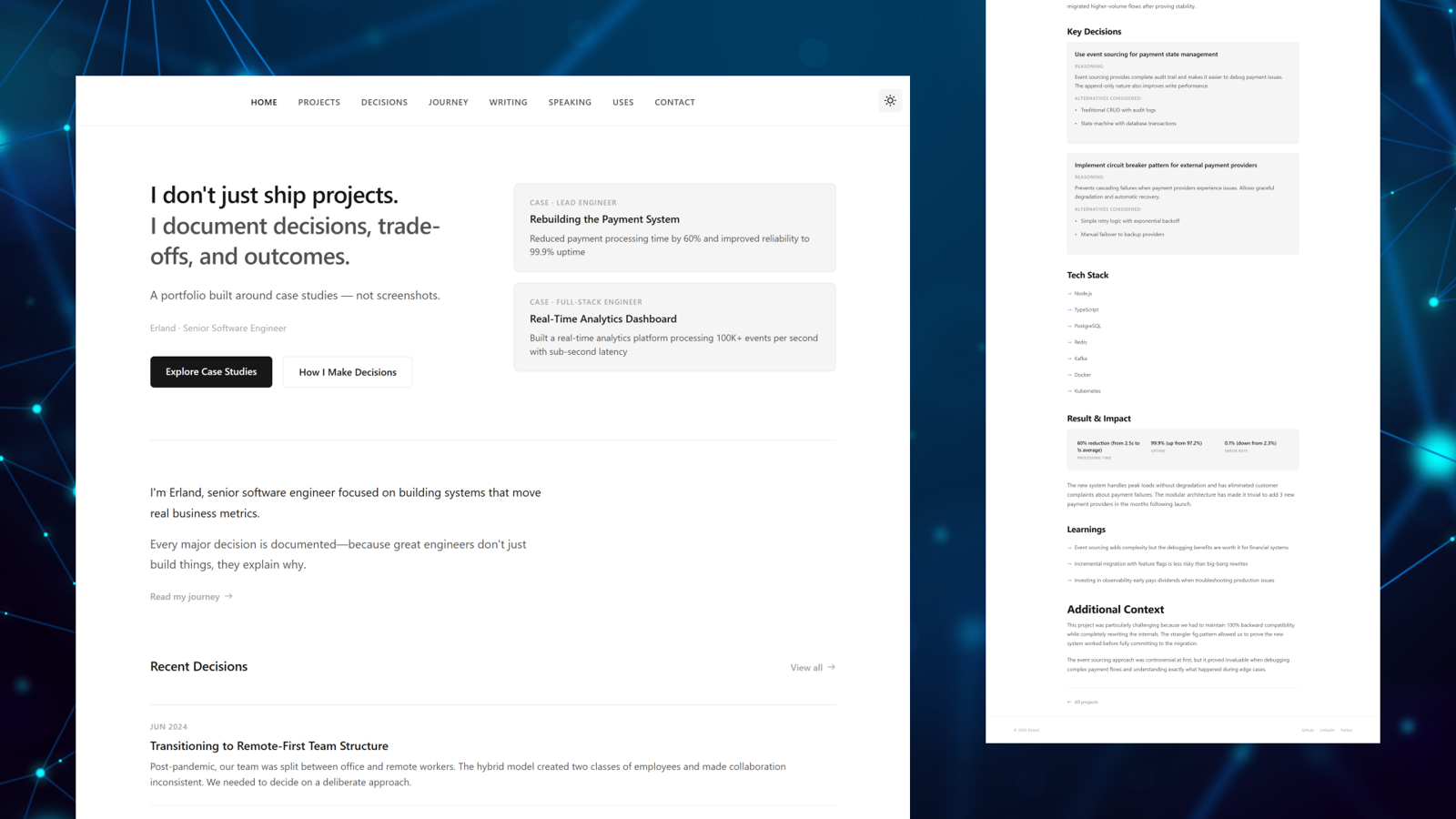The width and height of the screenshot is (1456, 819).
Task: Open the Twitter footer link in right window
Action: point(1346,730)
